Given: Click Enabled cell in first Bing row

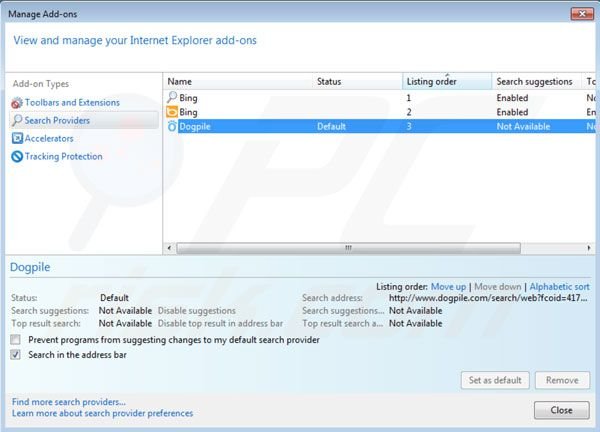Looking at the screenshot, I should click(512, 98).
